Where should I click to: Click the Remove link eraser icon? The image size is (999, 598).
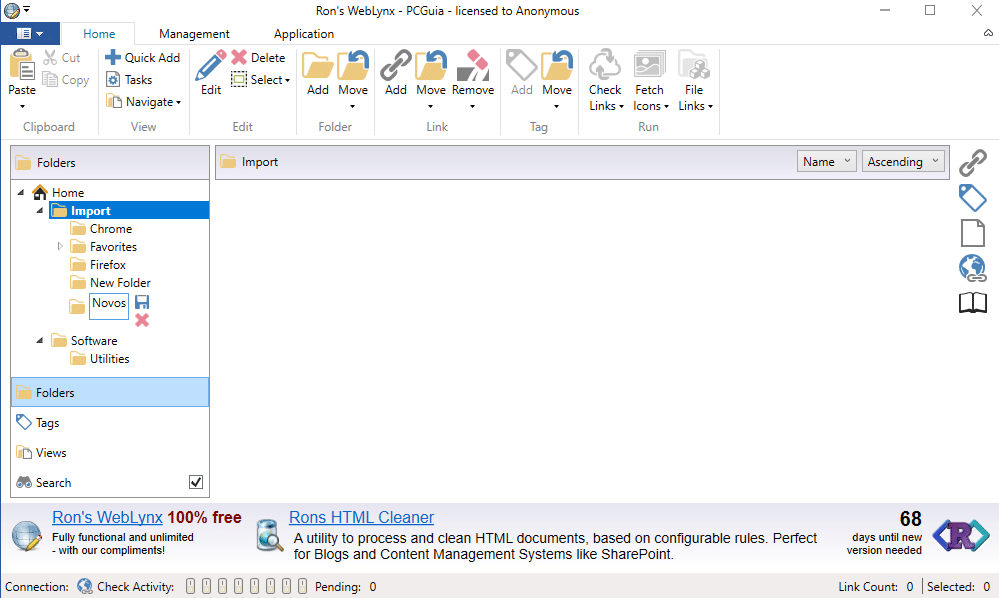(x=473, y=64)
